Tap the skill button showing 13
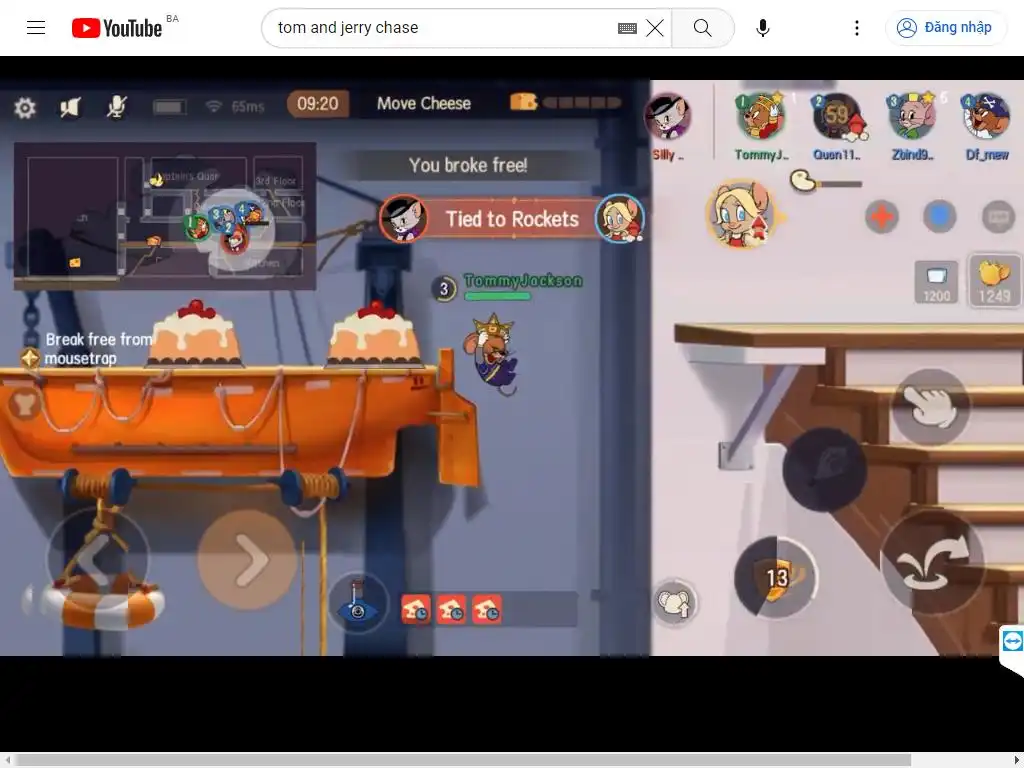Viewport: 1024px width, 768px height. click(x=776, y=577)
